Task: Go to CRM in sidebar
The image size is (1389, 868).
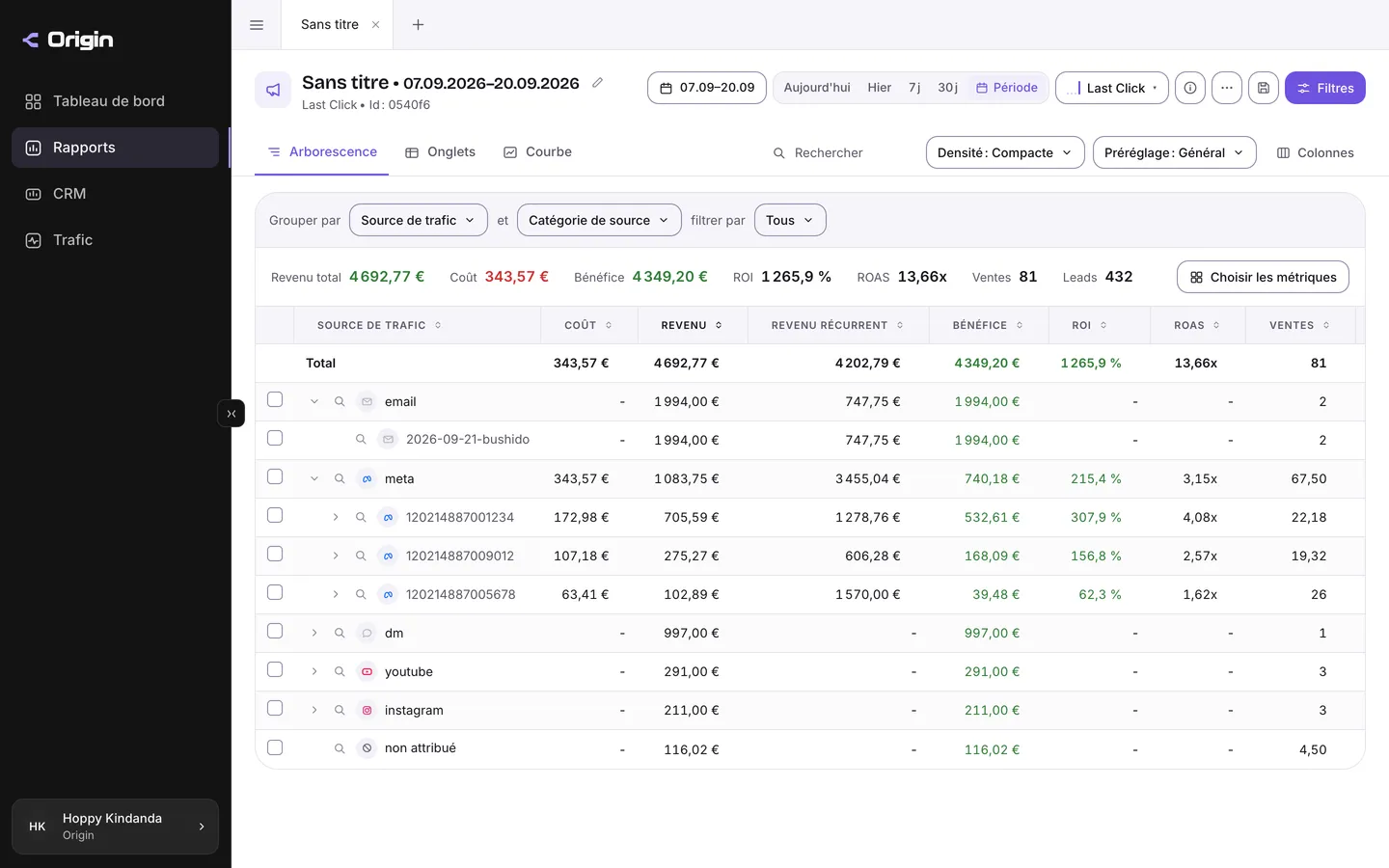Action: [x=115, y=194]
